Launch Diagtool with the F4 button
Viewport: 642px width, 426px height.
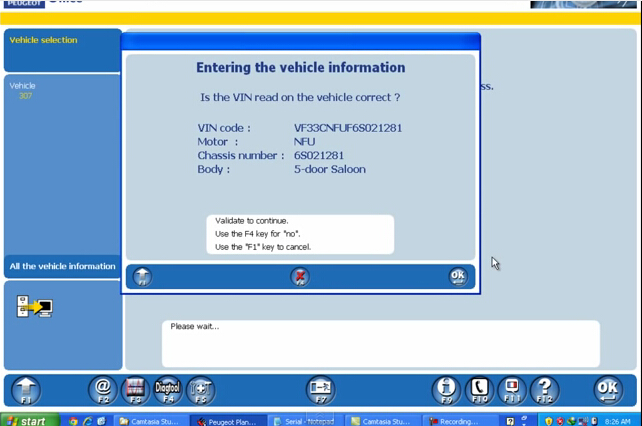167,390
